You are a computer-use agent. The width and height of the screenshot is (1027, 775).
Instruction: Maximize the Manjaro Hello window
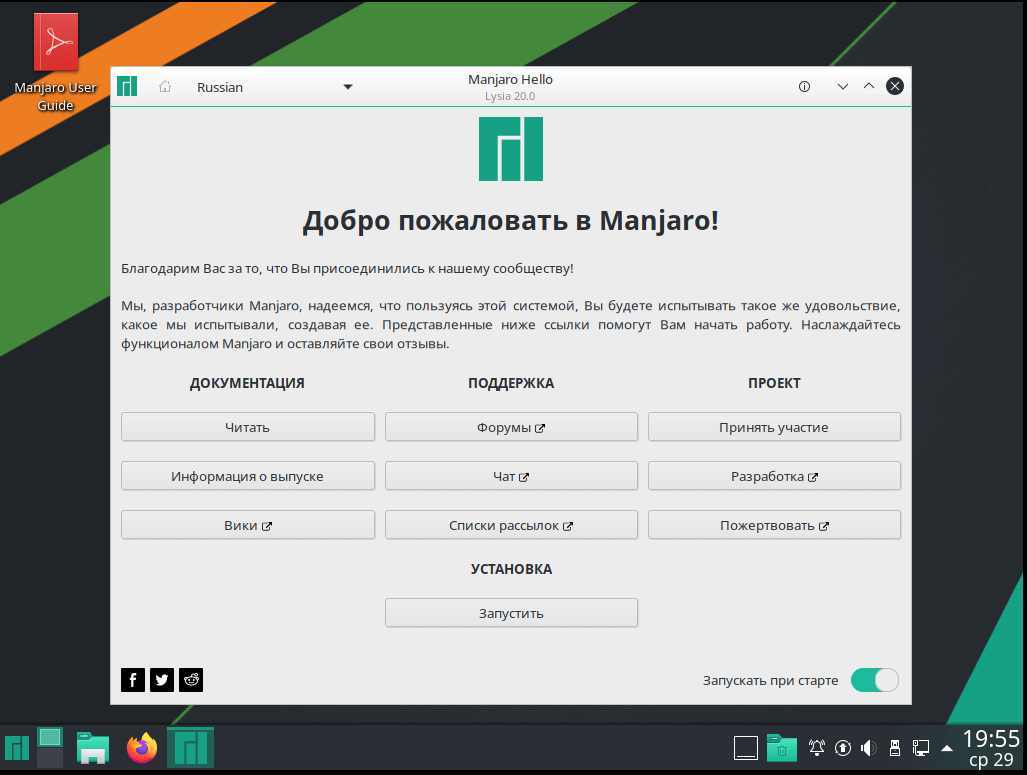(x=869, y=86)
